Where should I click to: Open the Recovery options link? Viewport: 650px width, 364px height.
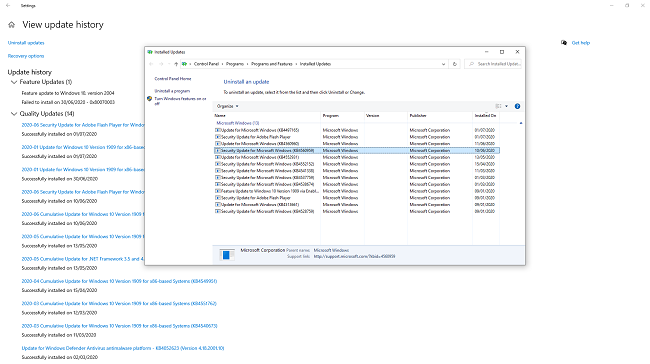pos(26,56)
